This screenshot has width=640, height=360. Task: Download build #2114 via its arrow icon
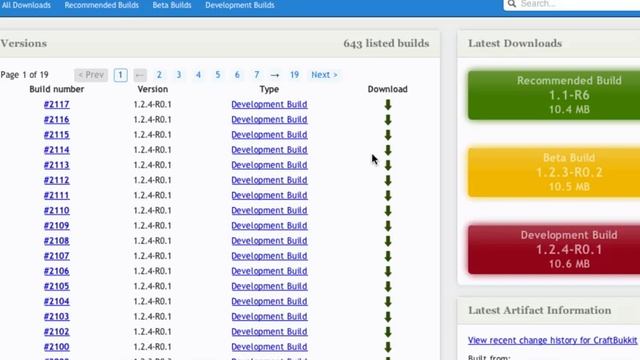pos(388,150)
